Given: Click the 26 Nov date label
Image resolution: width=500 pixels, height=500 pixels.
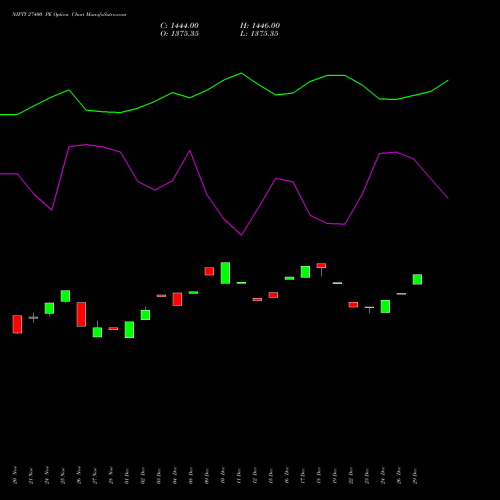Looking at the screenshot, I should coord(79,475).
